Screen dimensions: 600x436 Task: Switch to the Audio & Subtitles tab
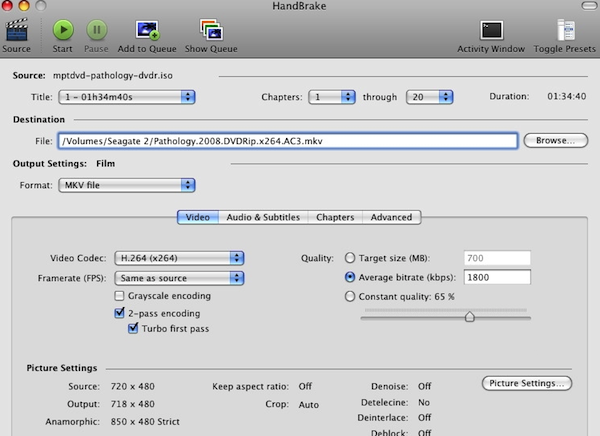(263, 217)
